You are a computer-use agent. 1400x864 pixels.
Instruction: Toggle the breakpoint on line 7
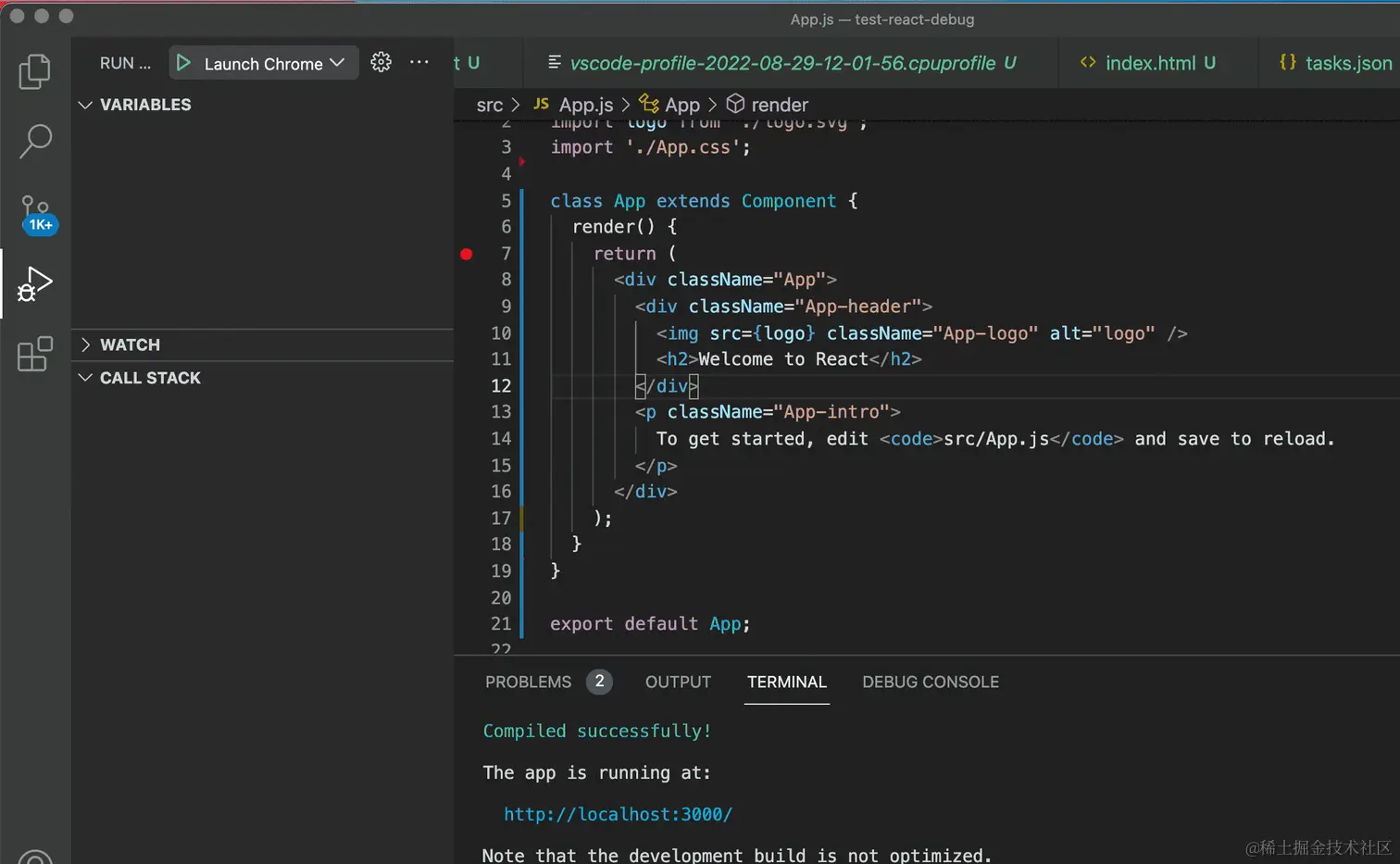[x=467, y=254]
